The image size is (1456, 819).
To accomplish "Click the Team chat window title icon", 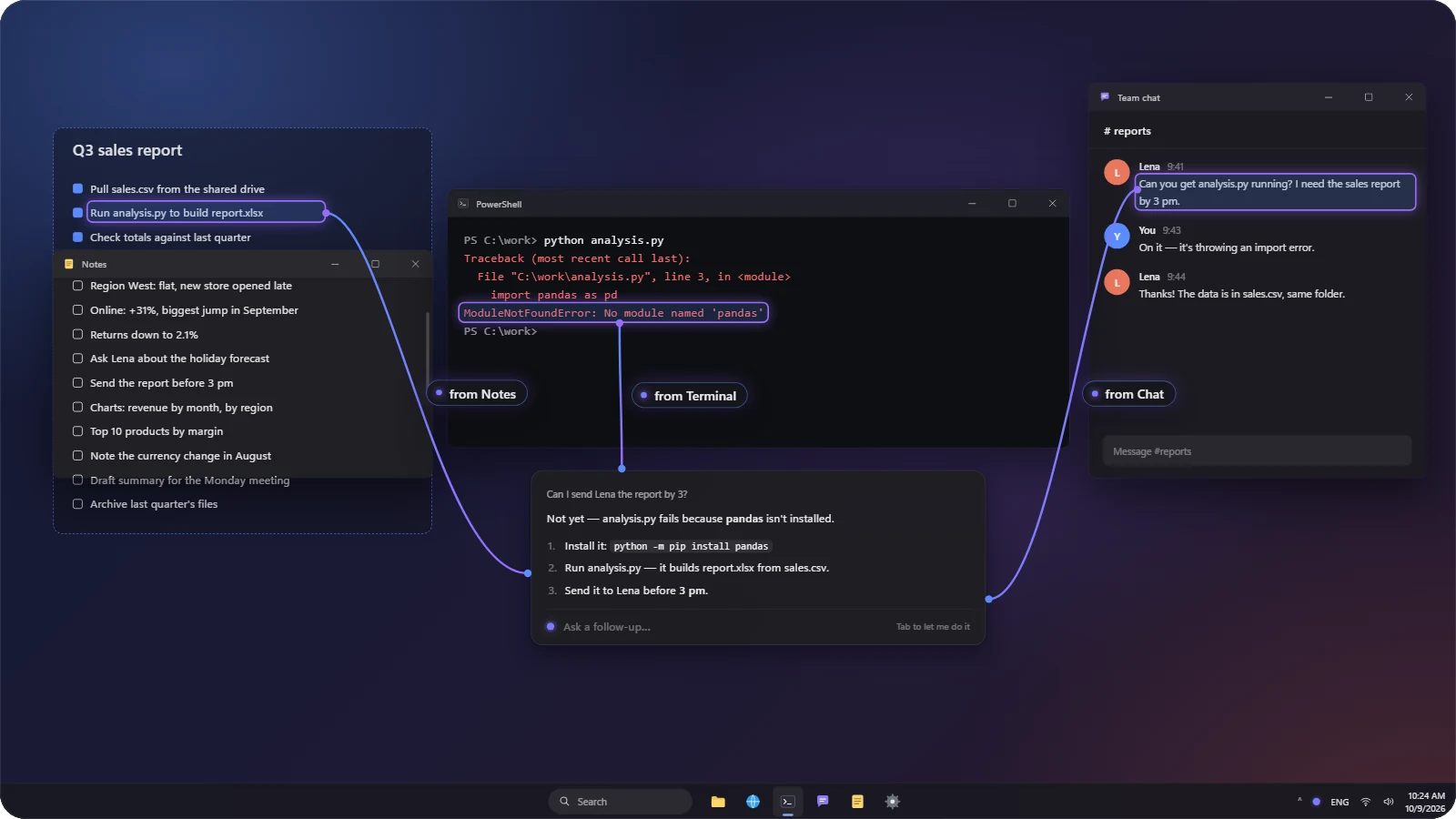I will point(1105,97).
